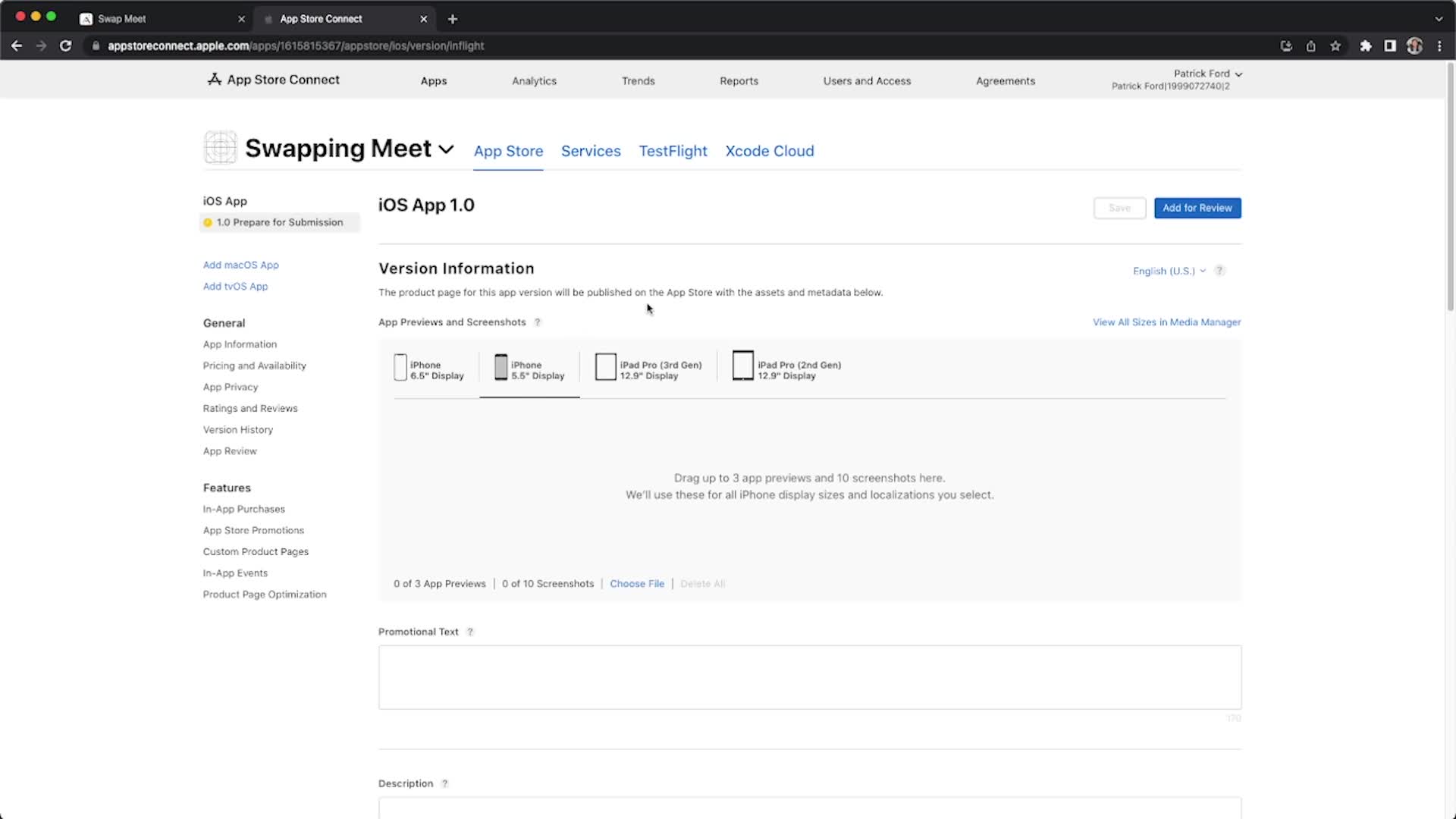The width and height of the screenshot is (1456, 819).
Task: Reload the page
Action: (x=66, y=45)
